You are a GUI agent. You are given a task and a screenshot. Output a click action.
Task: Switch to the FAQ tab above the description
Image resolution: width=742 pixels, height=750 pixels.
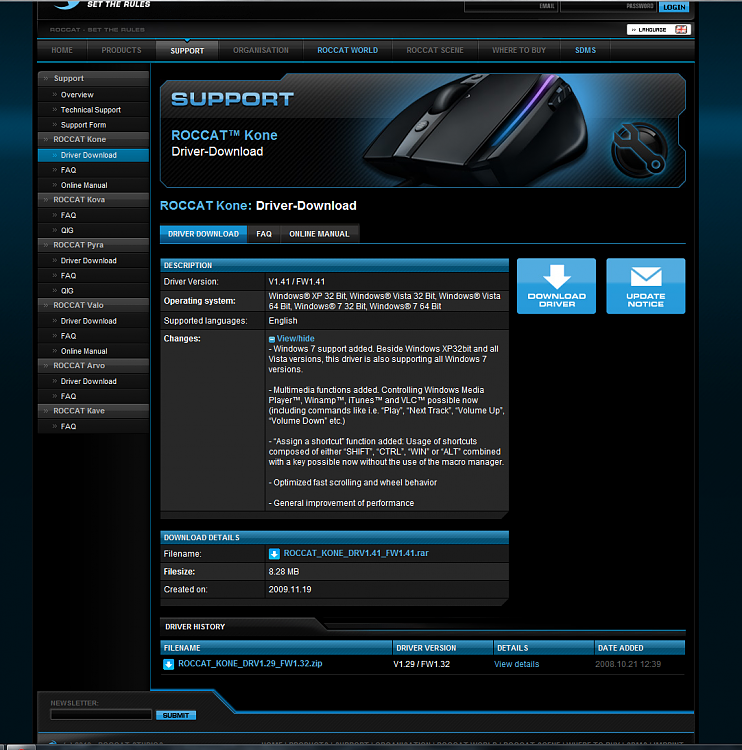[x=264, y=234]
